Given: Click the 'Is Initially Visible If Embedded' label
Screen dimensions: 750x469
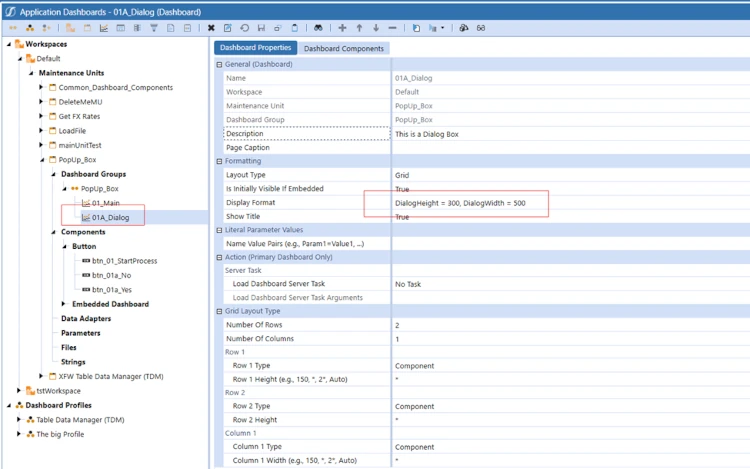Looking at the screenshot, I should click(275, 189).
